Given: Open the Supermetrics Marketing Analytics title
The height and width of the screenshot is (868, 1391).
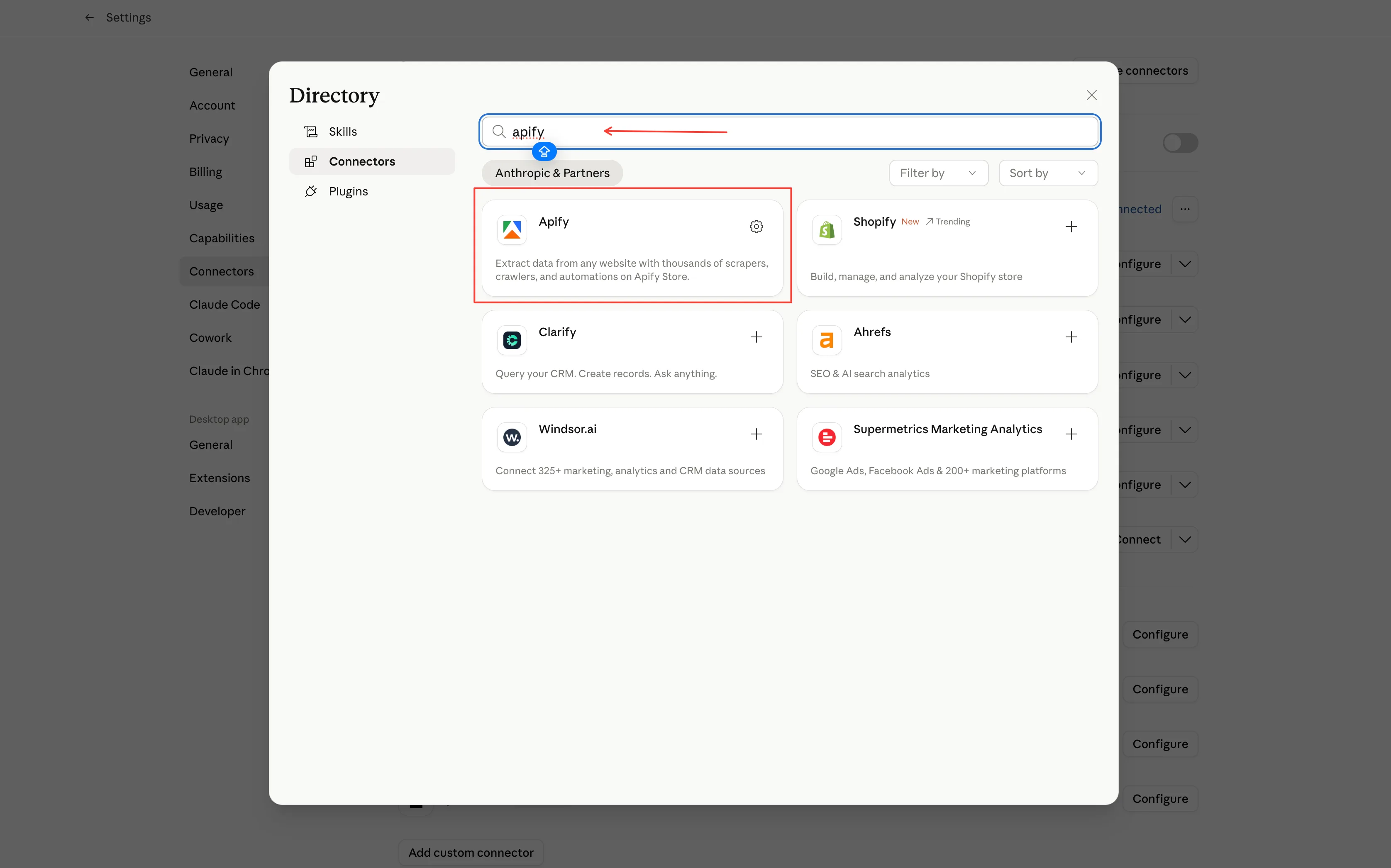Looking at the screenshot, I should [x=947, y=429].
